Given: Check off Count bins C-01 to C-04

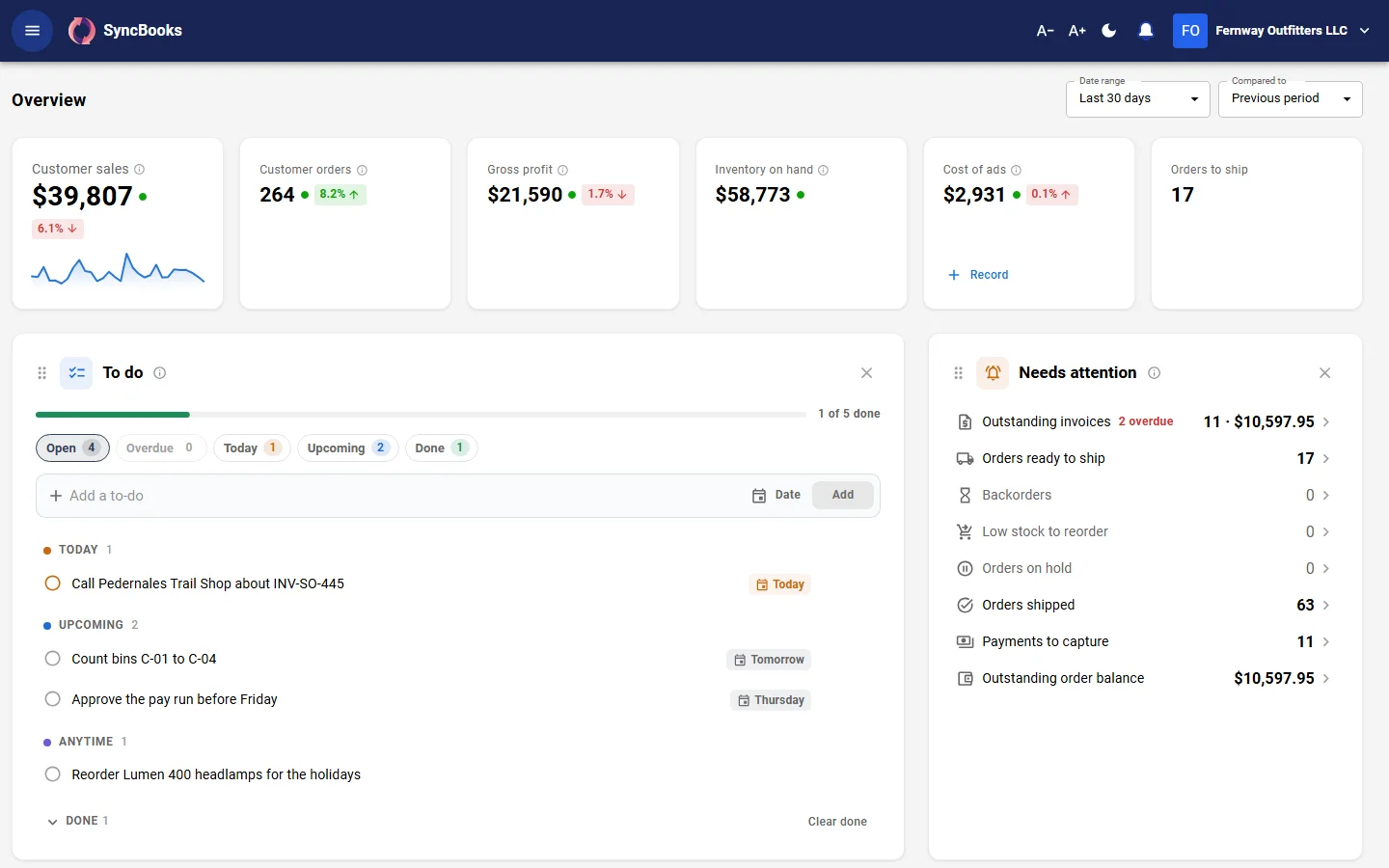Looking at the screenshot, I should click(x=53, y=659).
